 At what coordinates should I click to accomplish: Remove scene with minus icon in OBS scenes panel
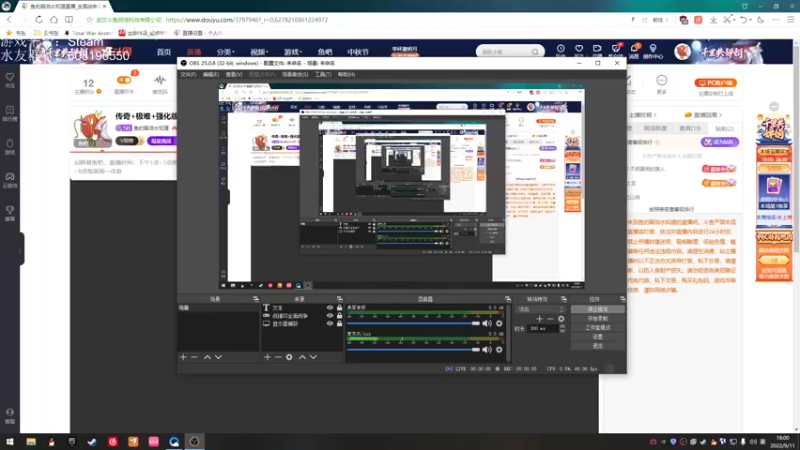(x=194, y=357)
